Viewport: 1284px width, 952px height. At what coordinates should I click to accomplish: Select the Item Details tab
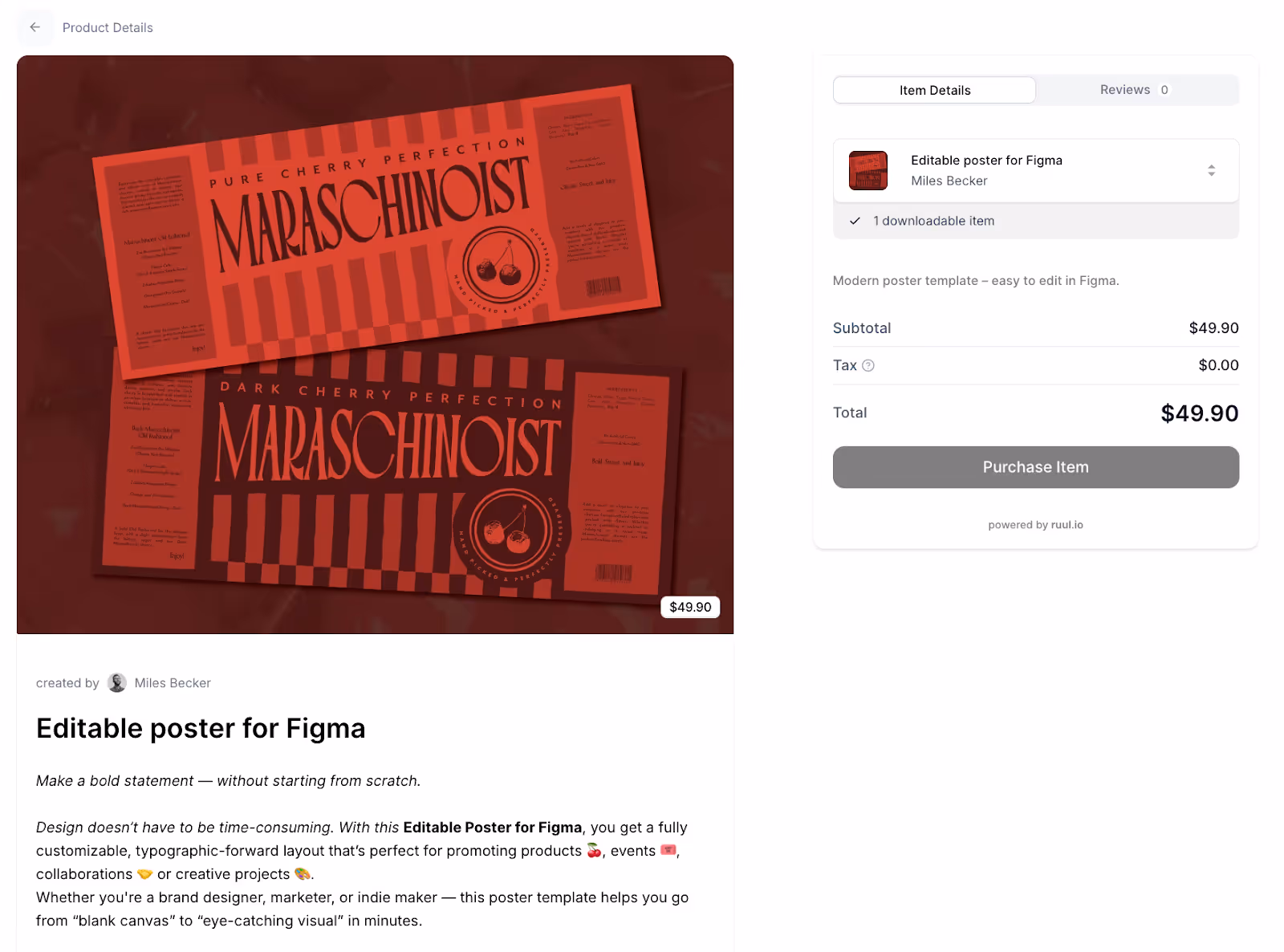click(x=935, y=90)
